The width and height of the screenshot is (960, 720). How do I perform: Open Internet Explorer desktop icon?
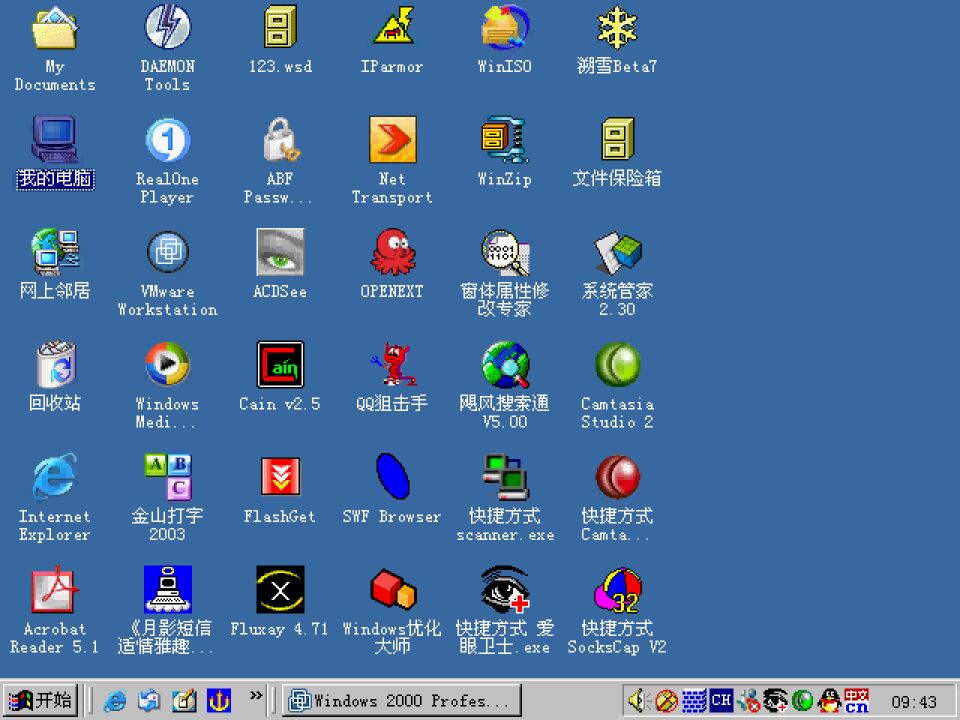(54, 477)
